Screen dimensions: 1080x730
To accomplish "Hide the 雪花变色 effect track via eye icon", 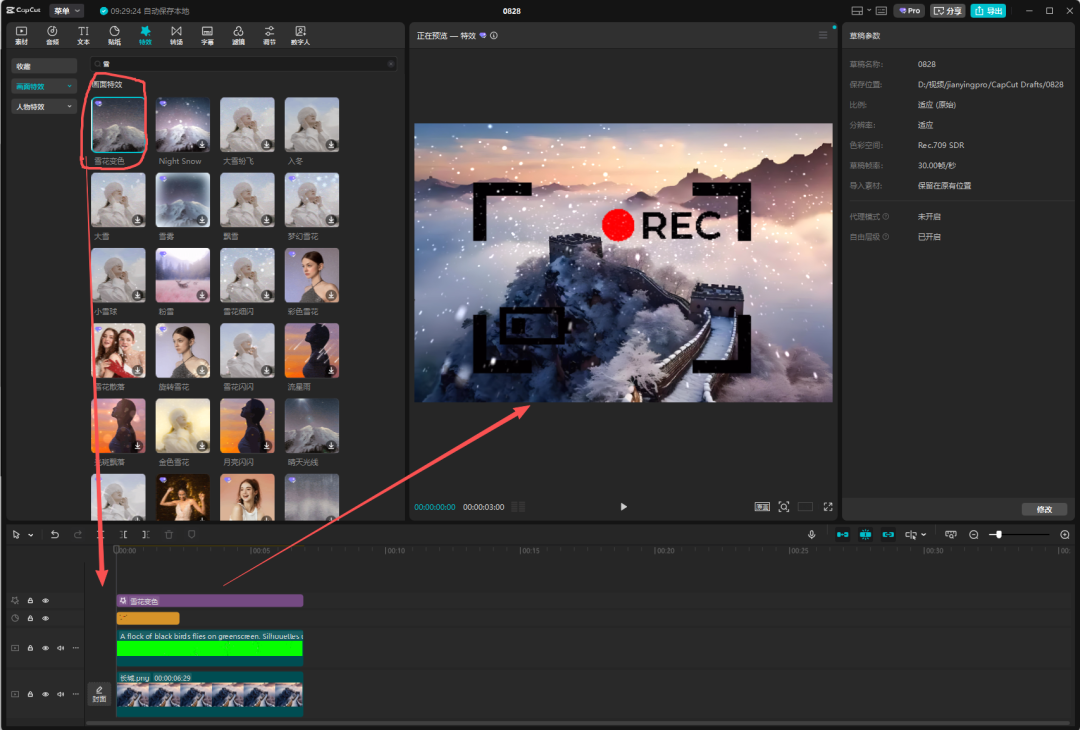I will [x=45, y=601].
